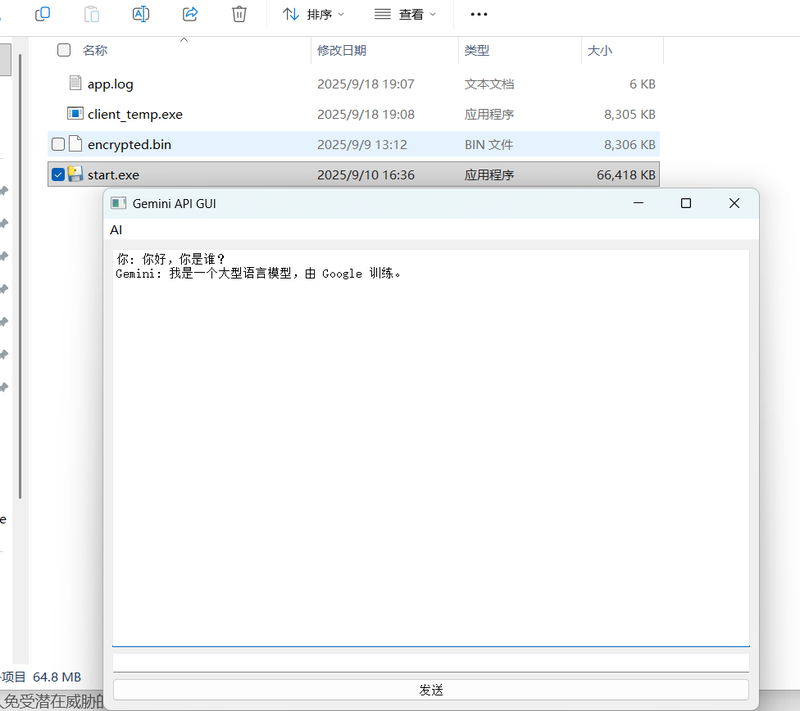Click inside the Gemini chat history area
The width and height of the screenshot is (800, 711).
pyautogui.click(x=431, y=448)
